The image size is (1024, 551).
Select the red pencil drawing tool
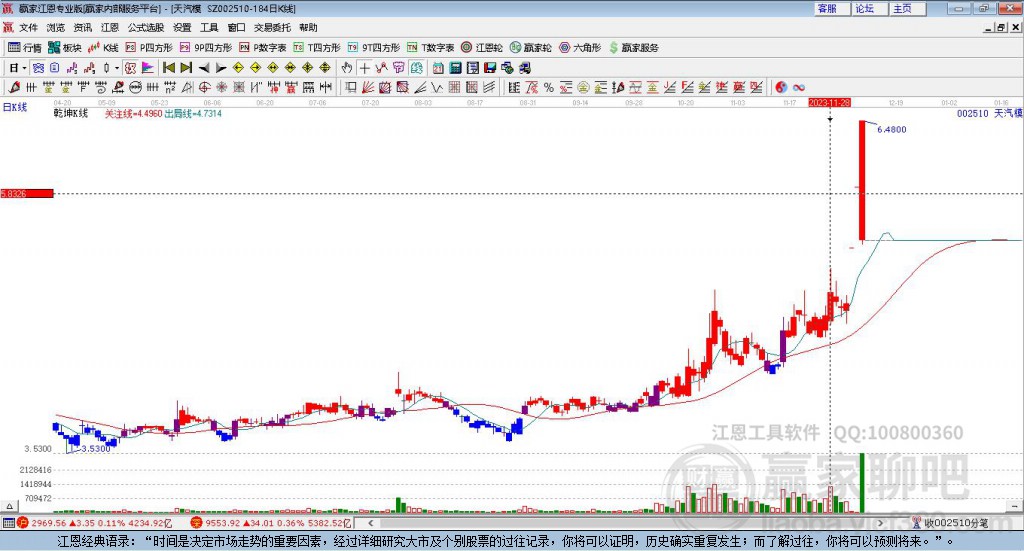click(14, 87)
